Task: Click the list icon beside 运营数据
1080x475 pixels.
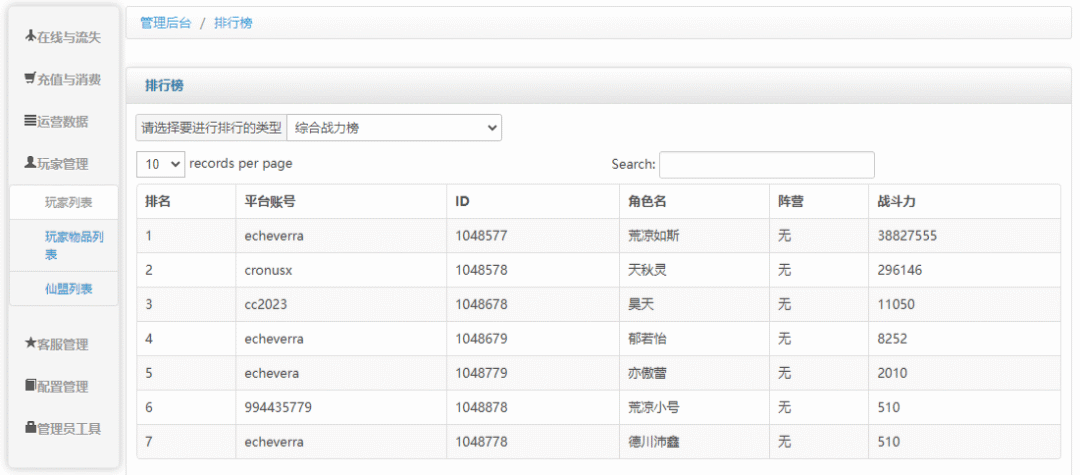Action: pos(30,120)
